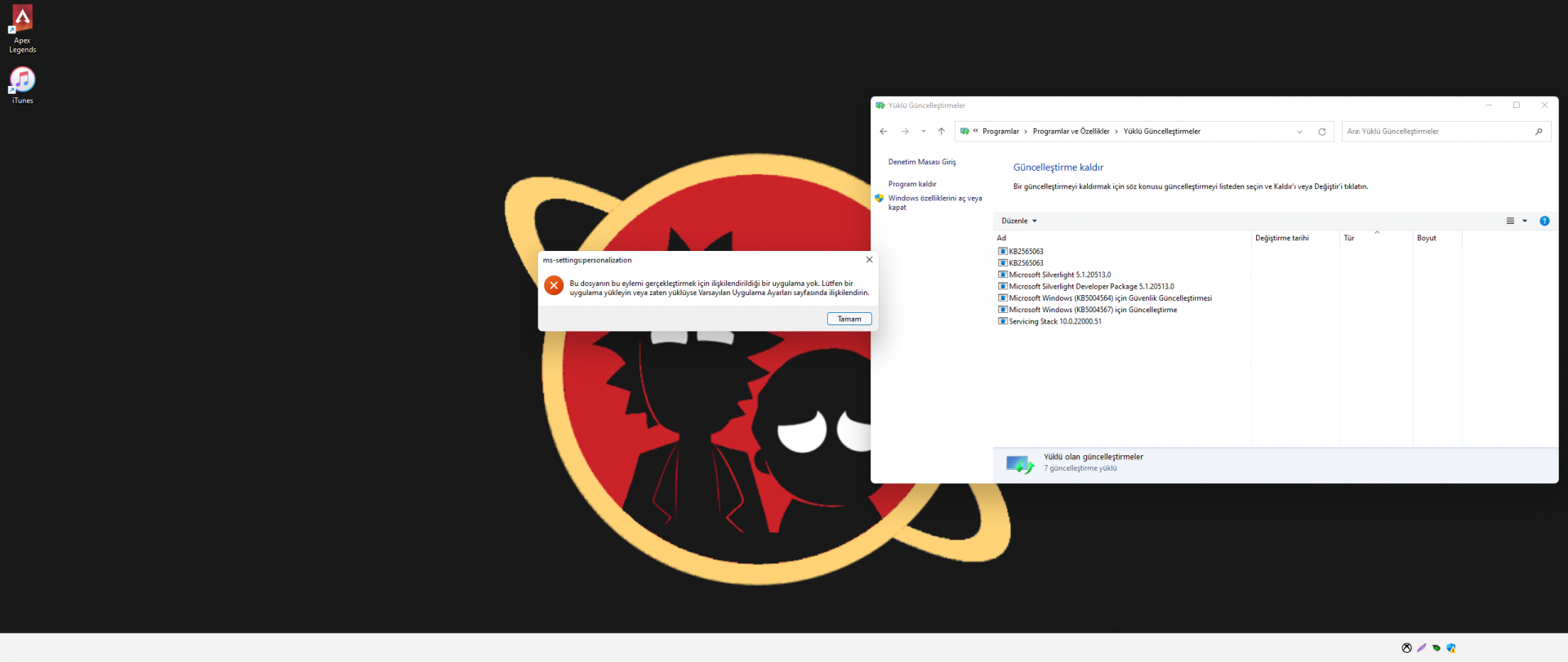
Task: Expand the chevron after Programlar ve Özellikler
Action: point(1116,132)
